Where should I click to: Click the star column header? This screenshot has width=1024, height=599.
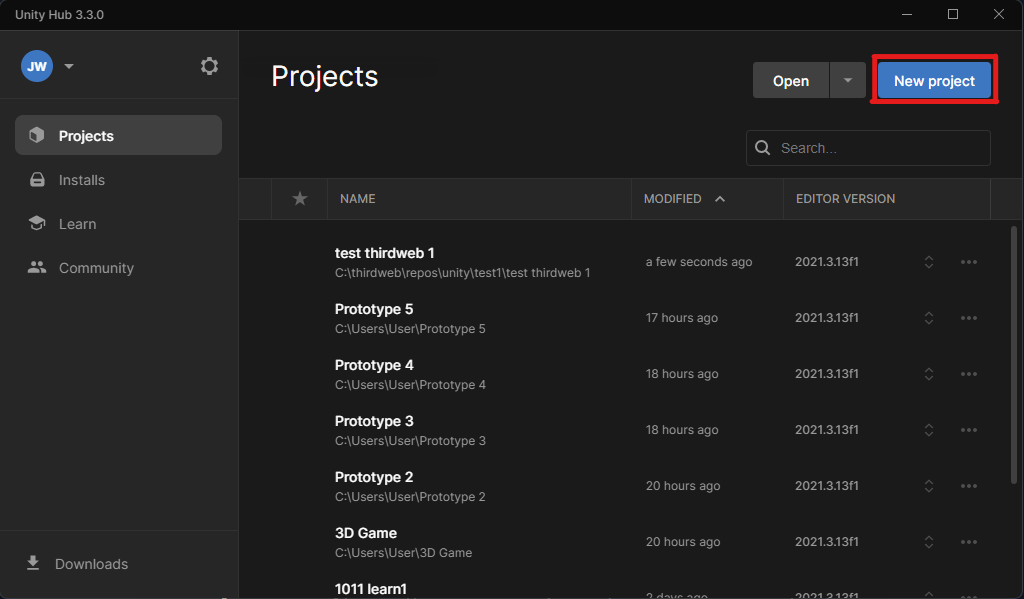tap(299, 199)
